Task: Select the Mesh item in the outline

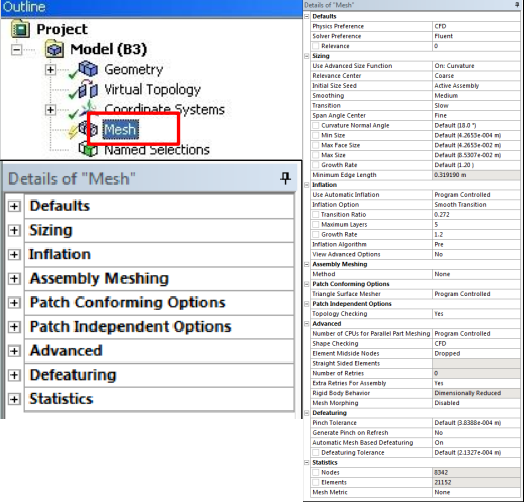Action: coord(120,129)
